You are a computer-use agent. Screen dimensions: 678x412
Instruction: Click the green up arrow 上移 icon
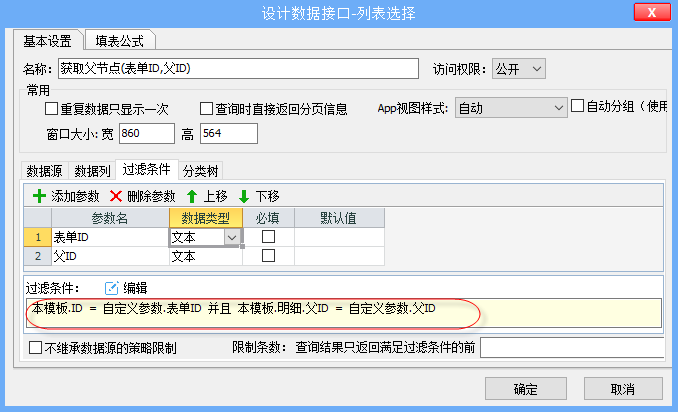(192, 196)
